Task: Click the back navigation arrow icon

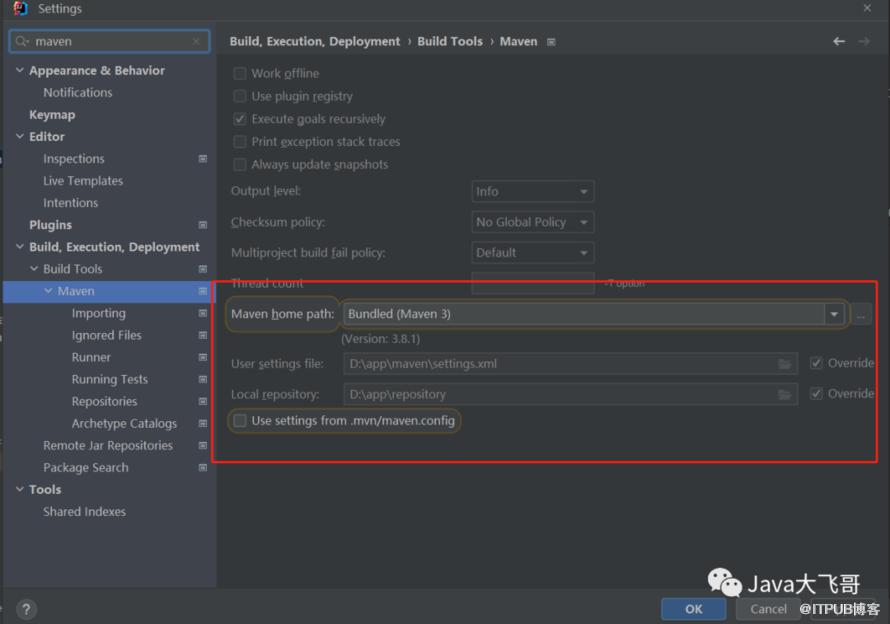Action: (839, 41)
